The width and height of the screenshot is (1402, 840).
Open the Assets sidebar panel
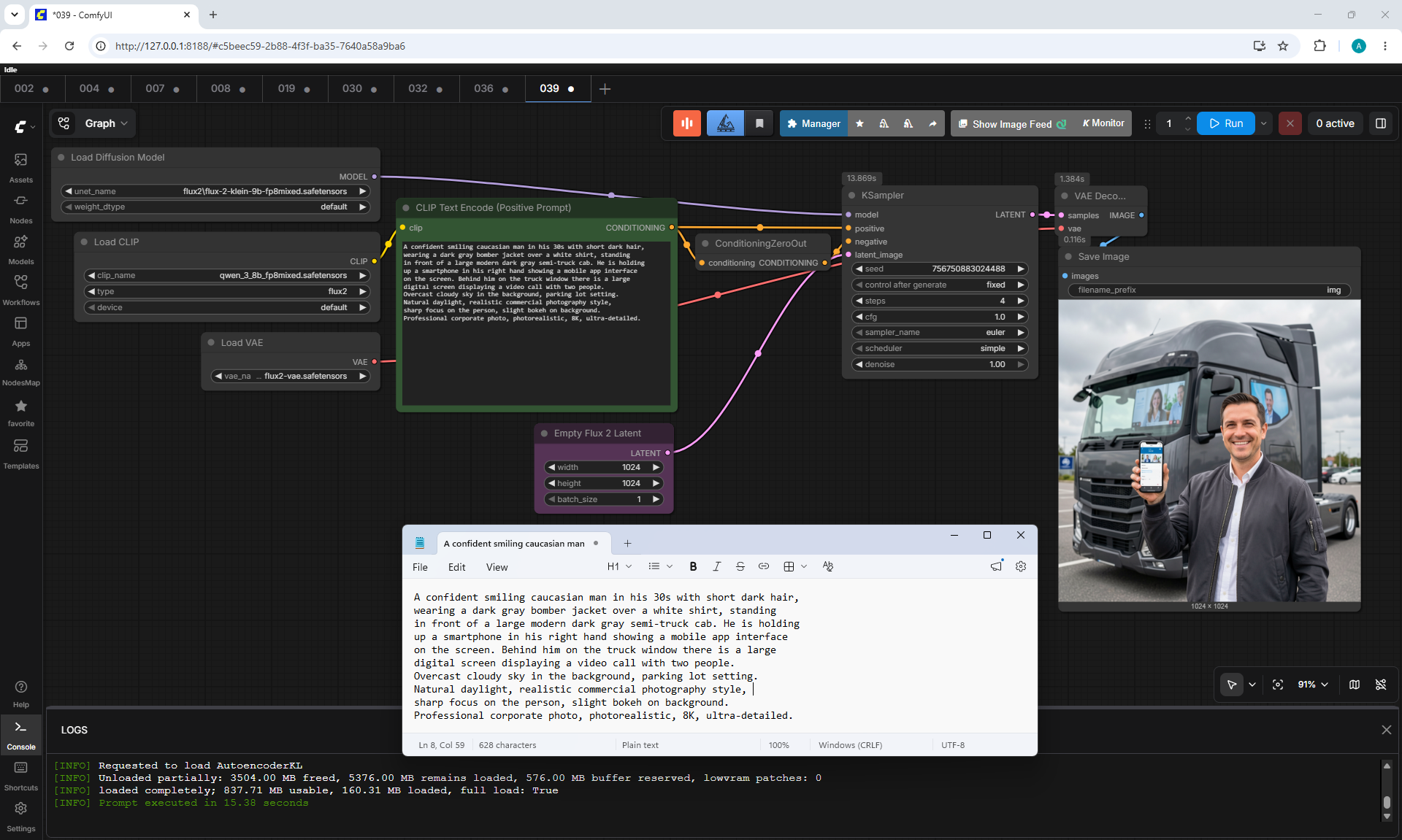click(21, 167)
